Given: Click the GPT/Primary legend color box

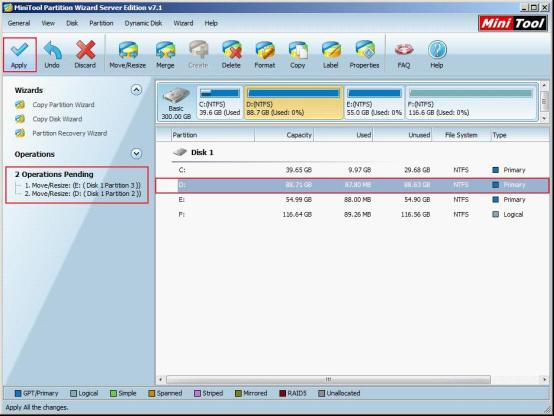Looking at the screenshot, I should coord(18,393).
